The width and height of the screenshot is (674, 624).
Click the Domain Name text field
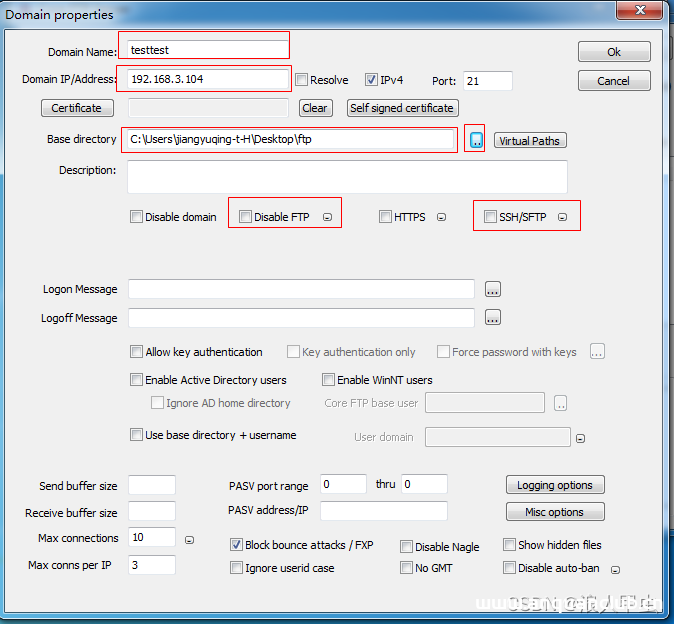click(x=207, y=48)
